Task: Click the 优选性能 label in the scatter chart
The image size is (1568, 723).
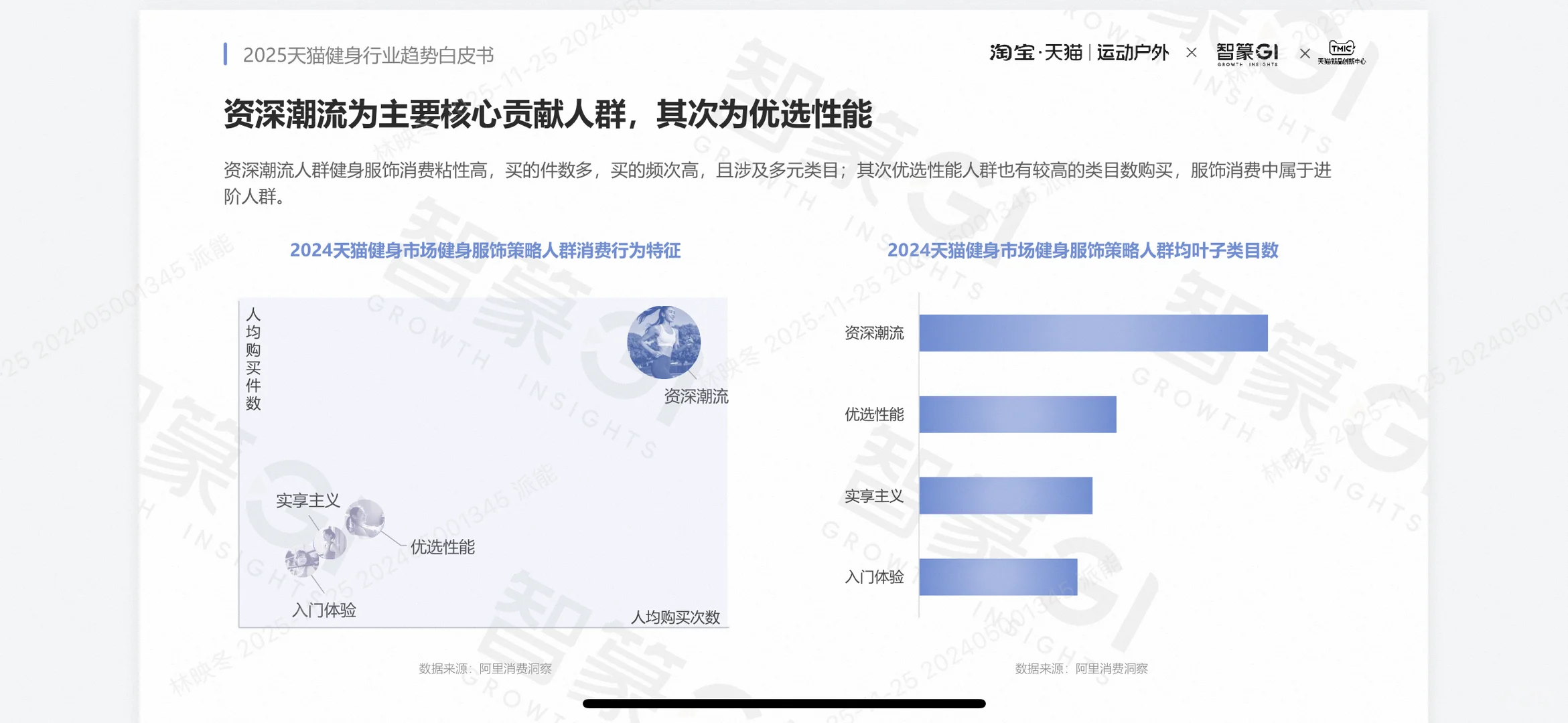Action: (x=442, y=547)
